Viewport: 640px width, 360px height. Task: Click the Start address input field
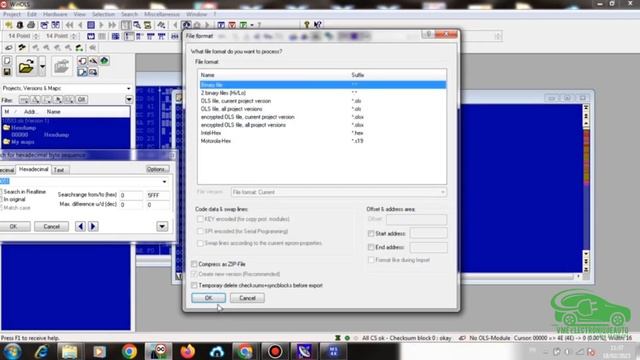pyautogui.click(x=428, y=233)
